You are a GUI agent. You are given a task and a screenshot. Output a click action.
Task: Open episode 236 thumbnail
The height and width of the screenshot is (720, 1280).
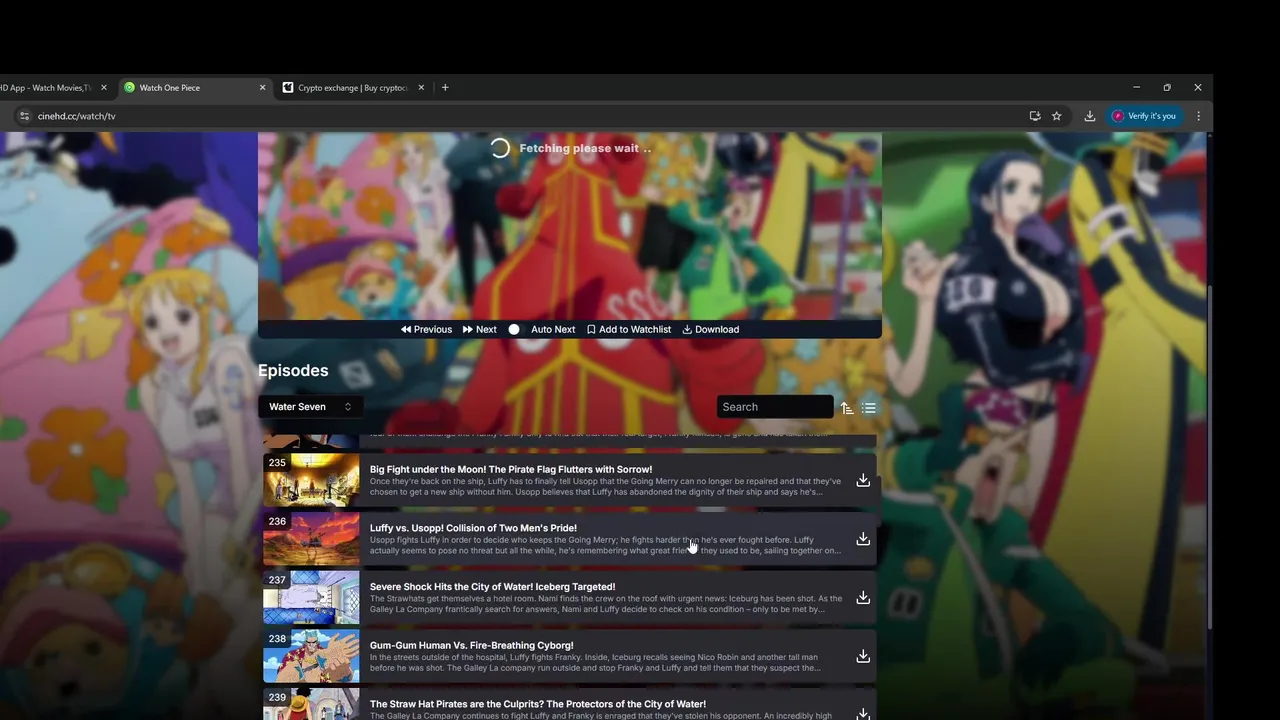point(311,539)
